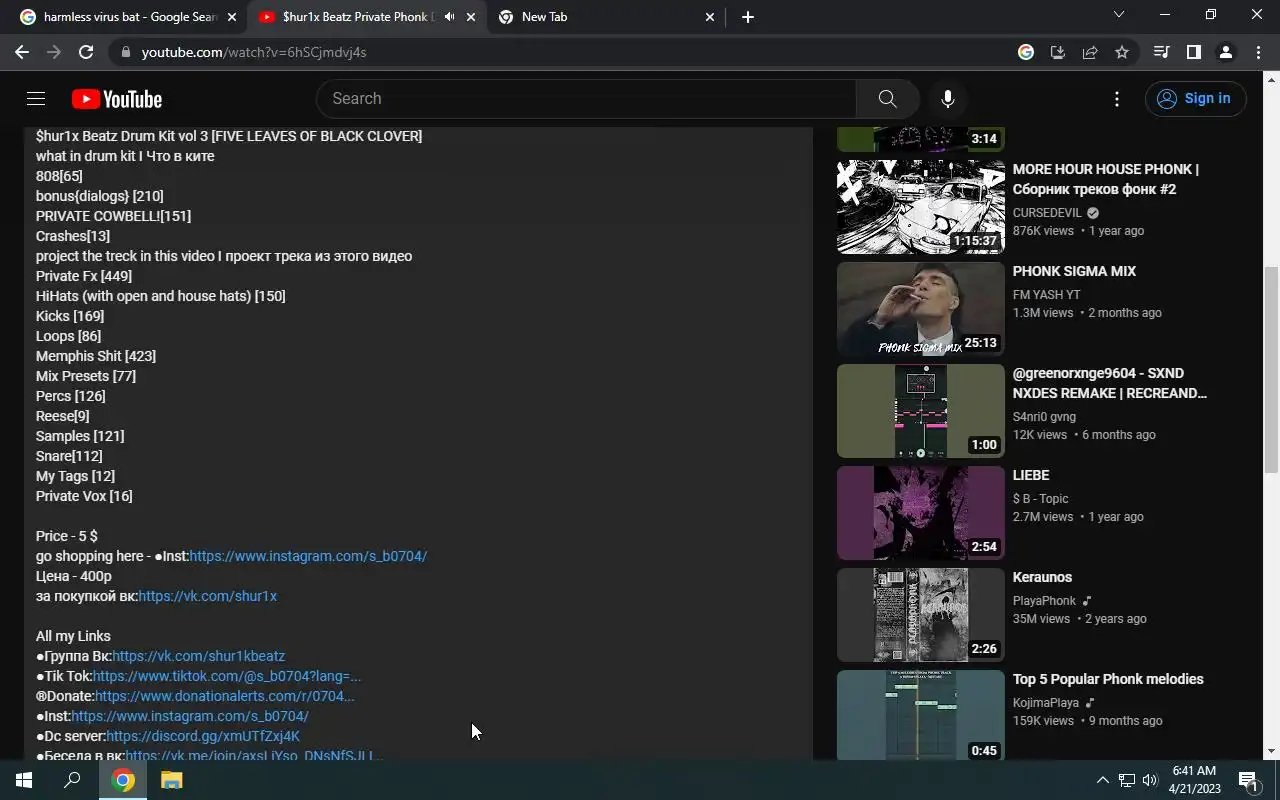The height and width of the screenshot is (800, 1280).
Task: Click the address bar URL field
Action: click(x=560, y=52)
